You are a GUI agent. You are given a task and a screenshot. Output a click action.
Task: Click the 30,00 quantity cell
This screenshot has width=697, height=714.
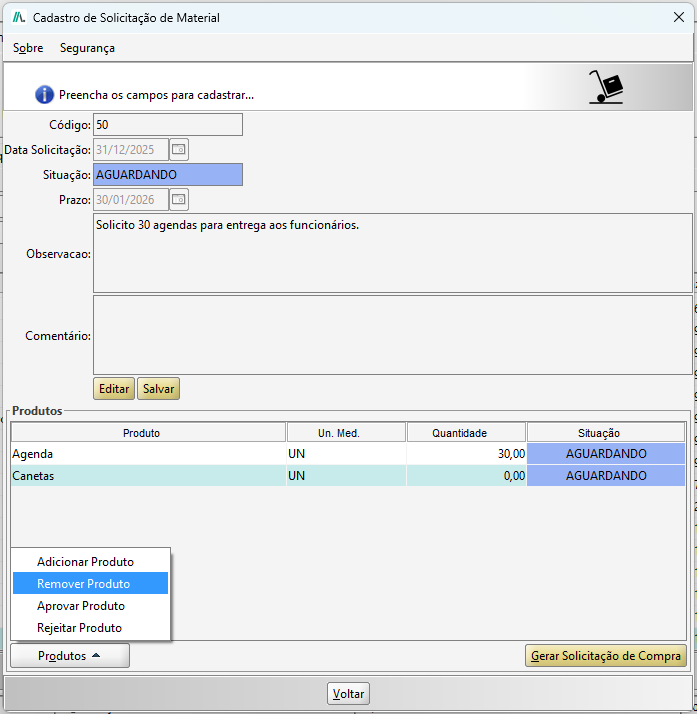(466, 454)
